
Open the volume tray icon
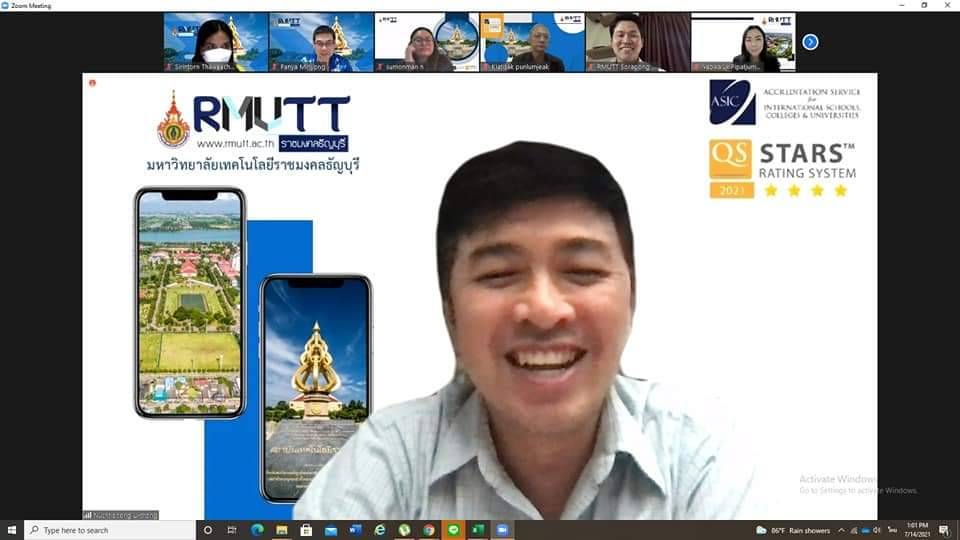pyautogui.click(x=877, y=531)
